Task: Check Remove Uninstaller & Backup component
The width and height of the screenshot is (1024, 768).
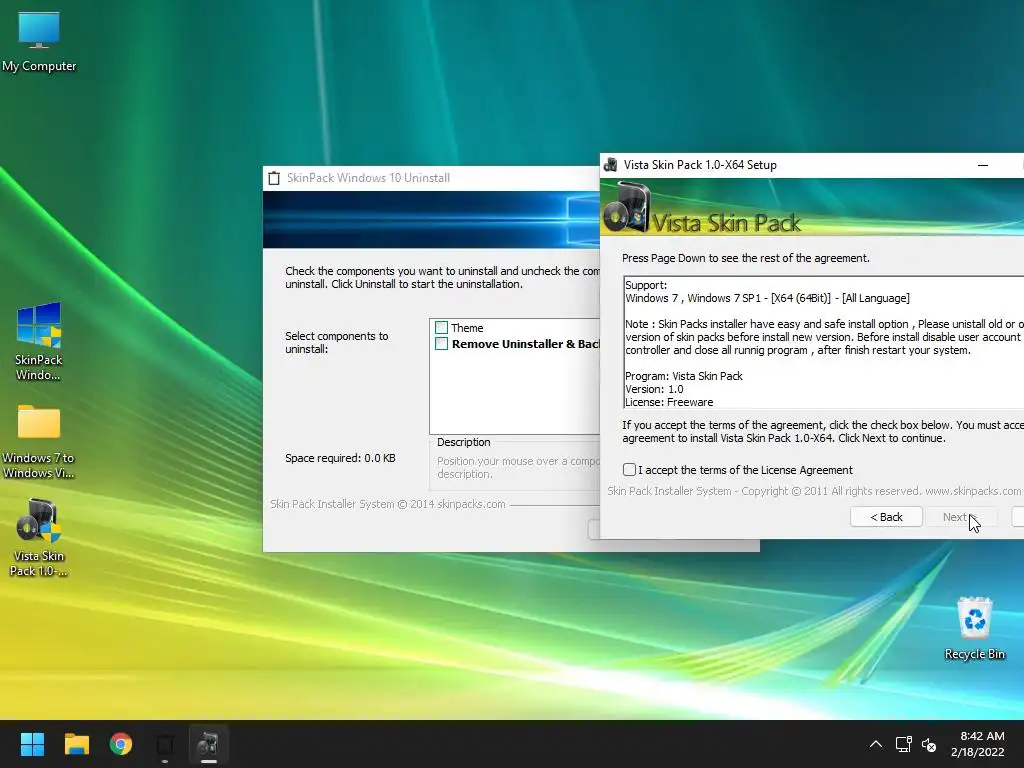Action: (x=441, y=344)
